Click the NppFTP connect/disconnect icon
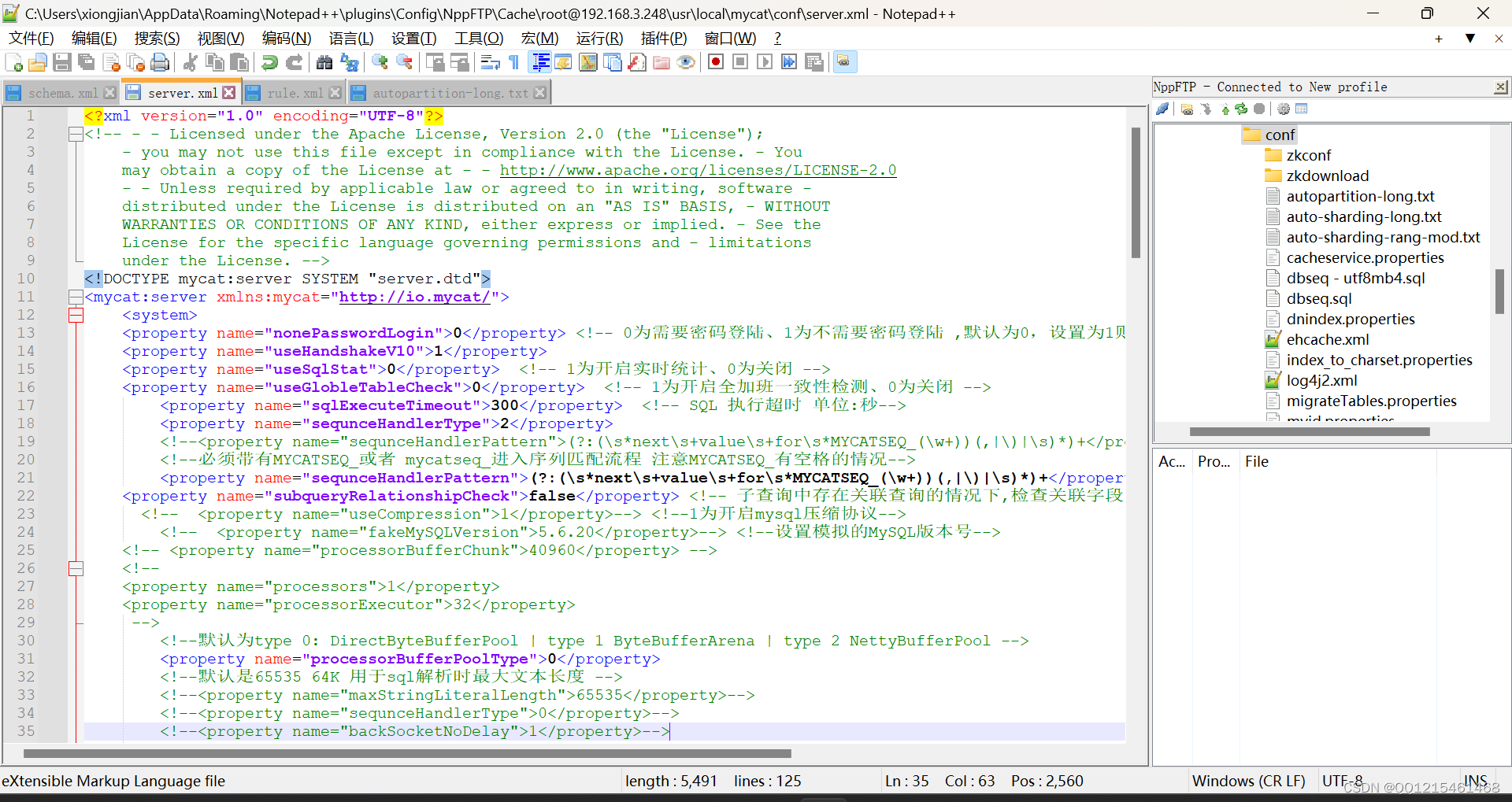This screenshot has width=1512, height=802. 1163,109
